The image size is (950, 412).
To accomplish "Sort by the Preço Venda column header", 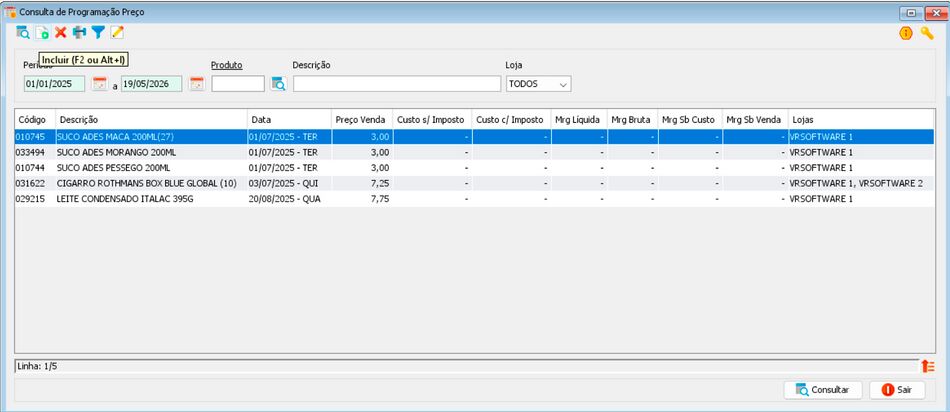I will 362,120.
